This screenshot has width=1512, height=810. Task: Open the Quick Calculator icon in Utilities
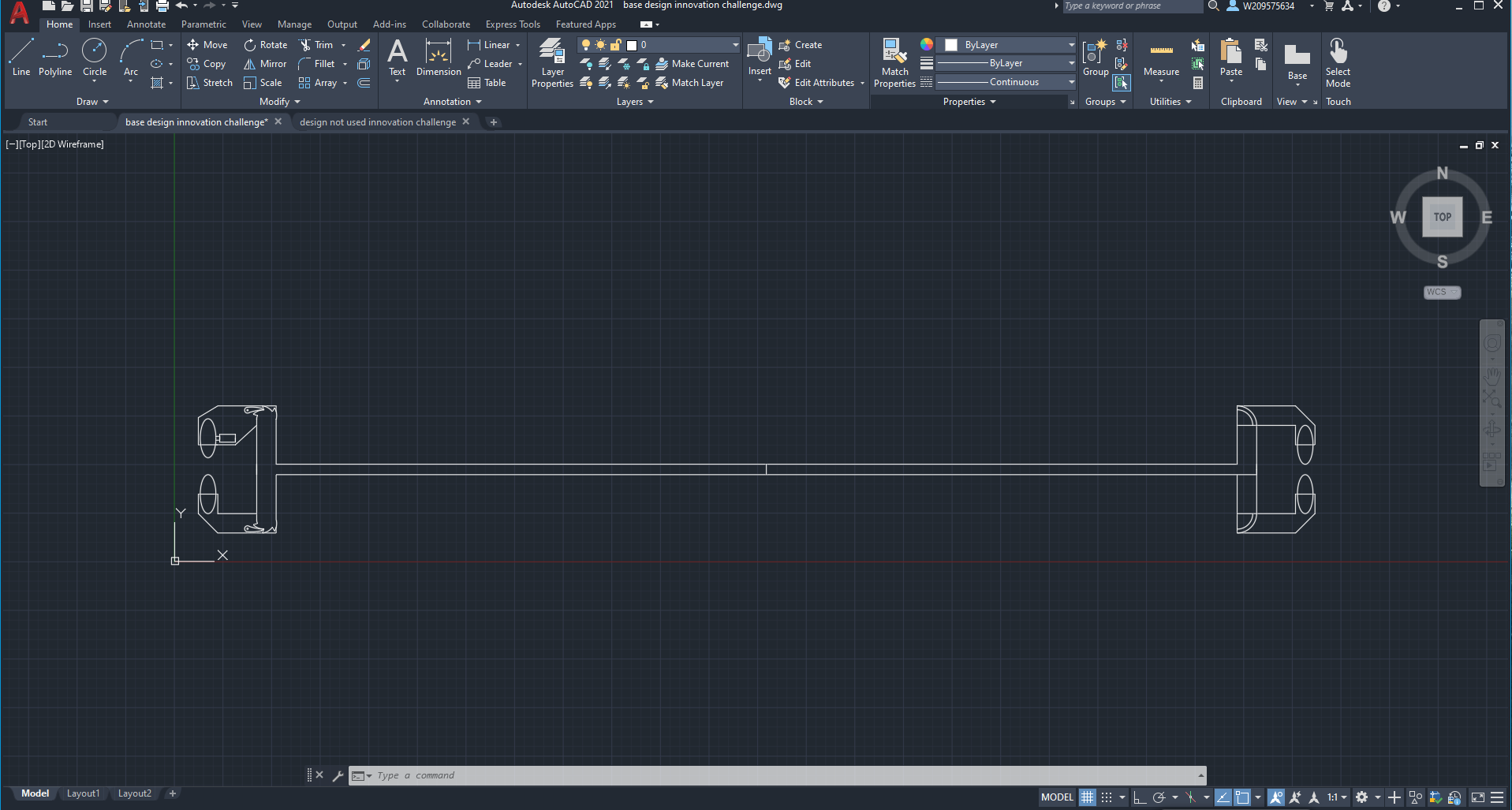click(1198, 83)
